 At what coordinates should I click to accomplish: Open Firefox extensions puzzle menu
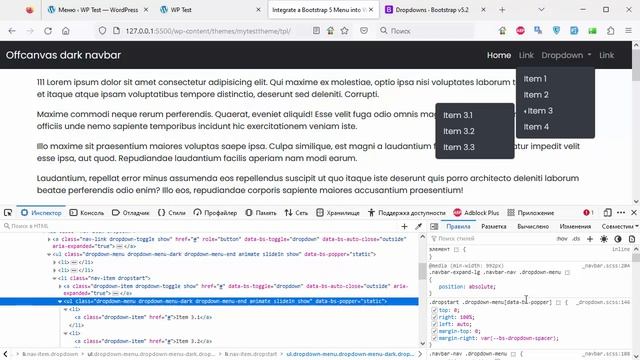(x=611, y=31)
